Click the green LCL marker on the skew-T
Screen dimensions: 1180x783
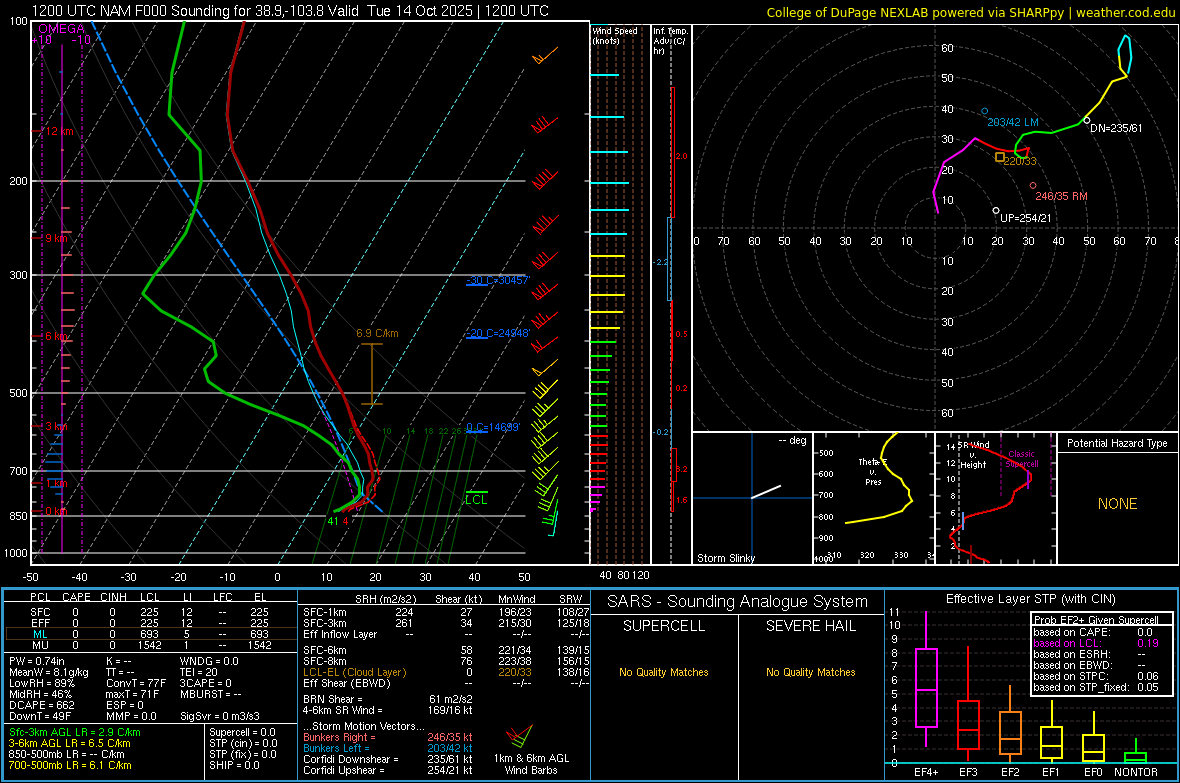[476, 498]
